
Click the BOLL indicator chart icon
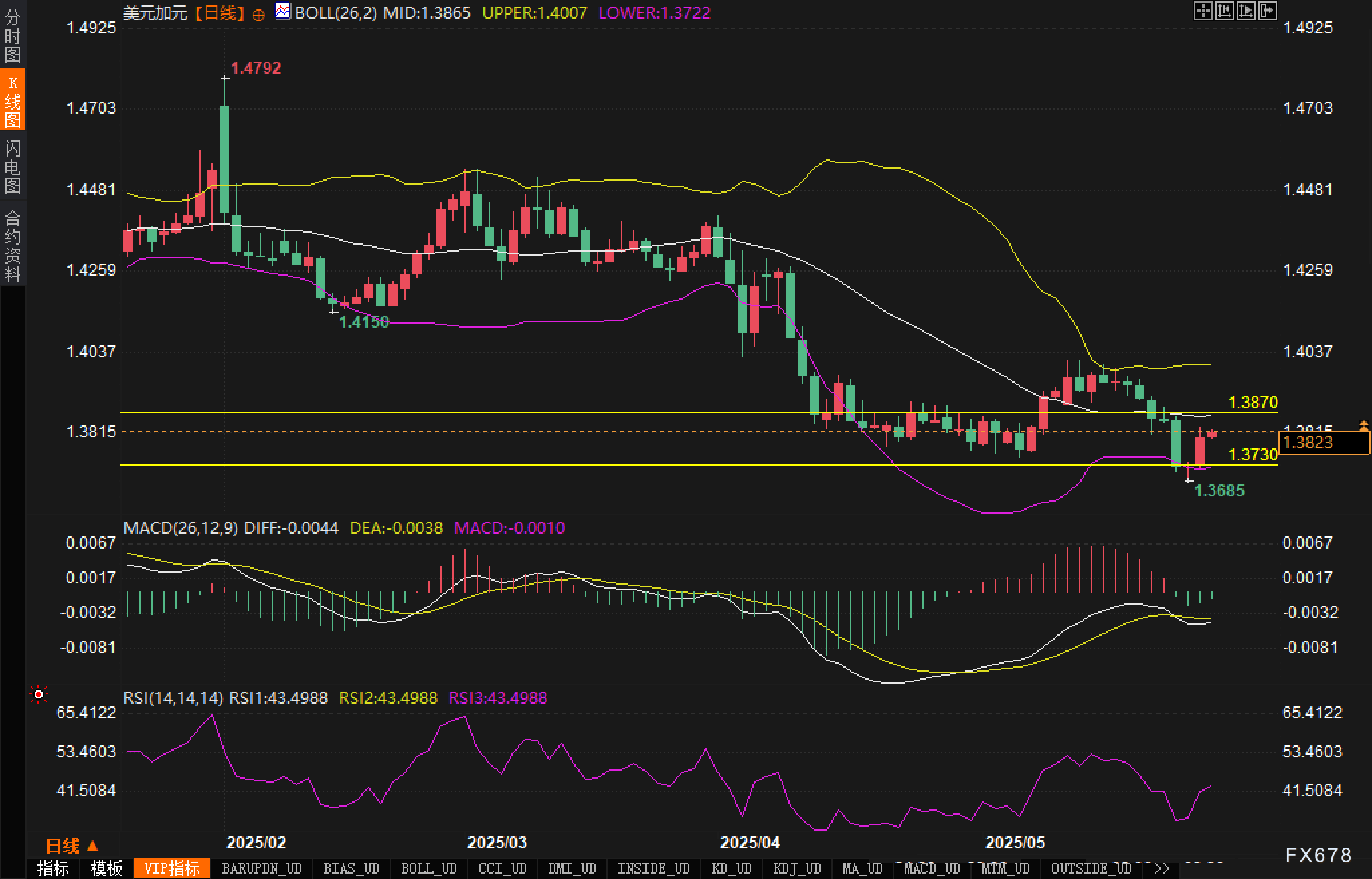tap(283, 11)
